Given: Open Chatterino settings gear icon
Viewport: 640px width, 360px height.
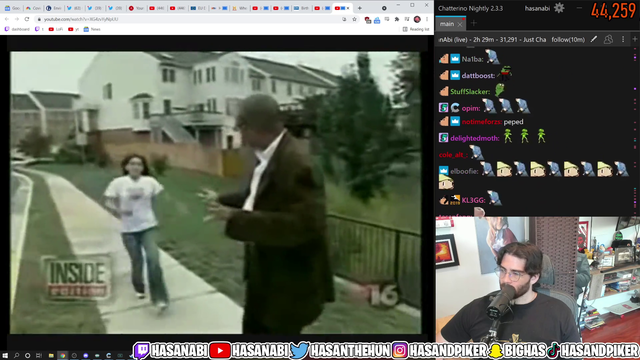Looking at the screenshot, I should [x=559, y=8].
